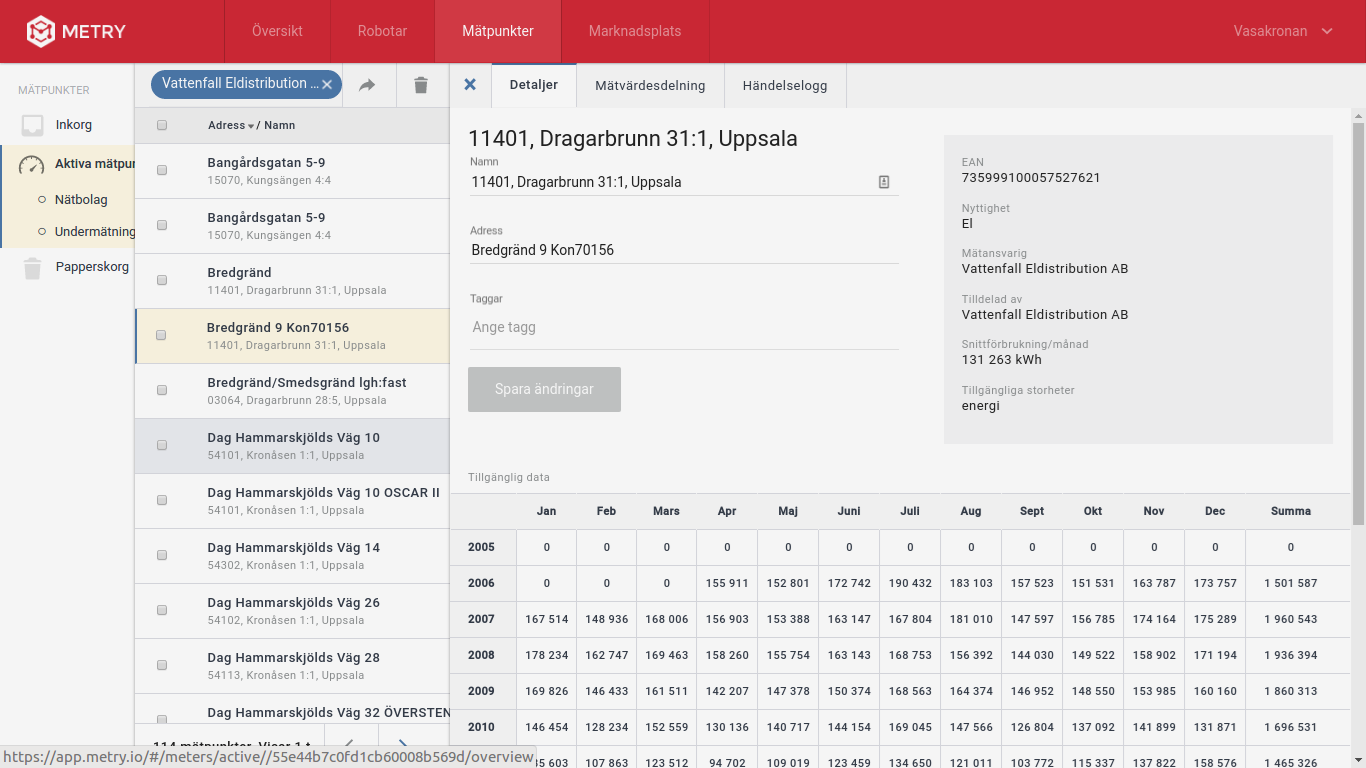Screen dimensions: 1366x768
Task: Check the Dag Hammarskjölds Väg 14 checkbox
Action: coord(162,555)
